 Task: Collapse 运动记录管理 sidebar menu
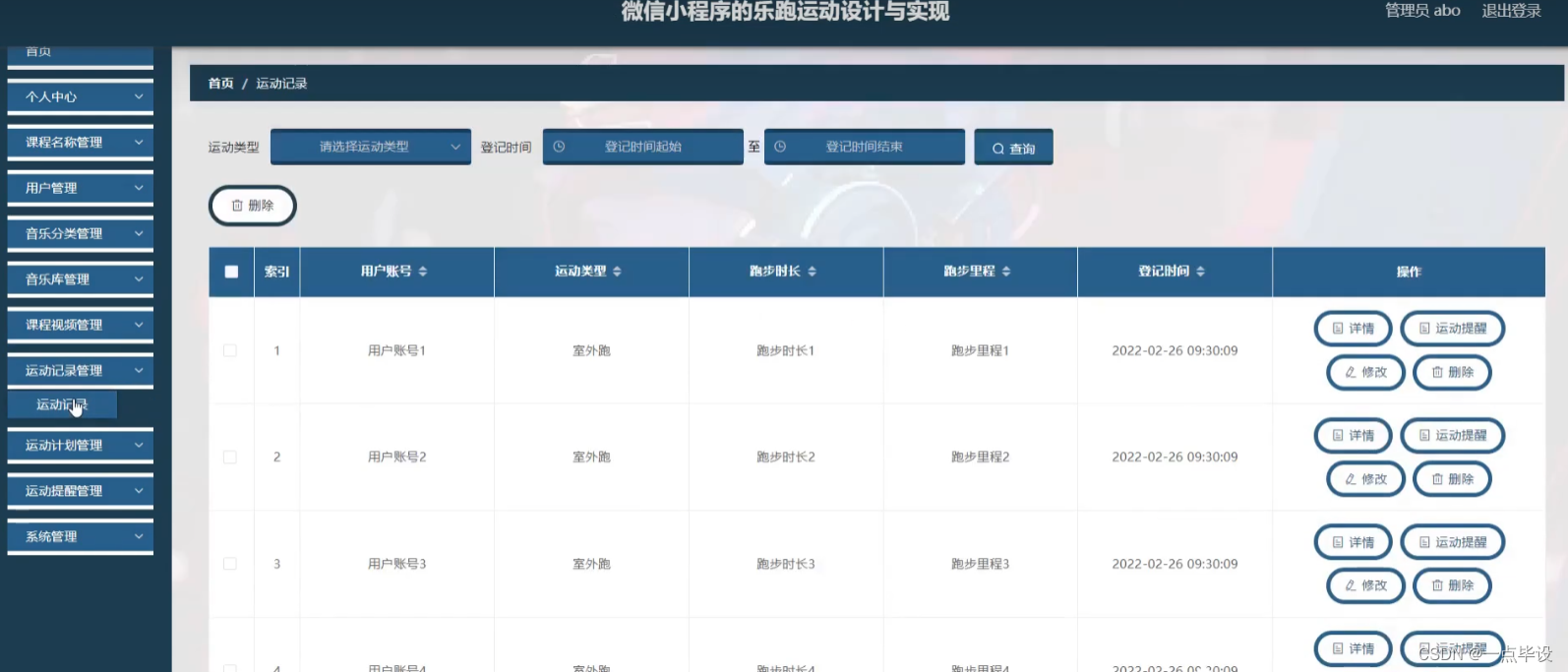pyautogui.click(x=81, y=370)
